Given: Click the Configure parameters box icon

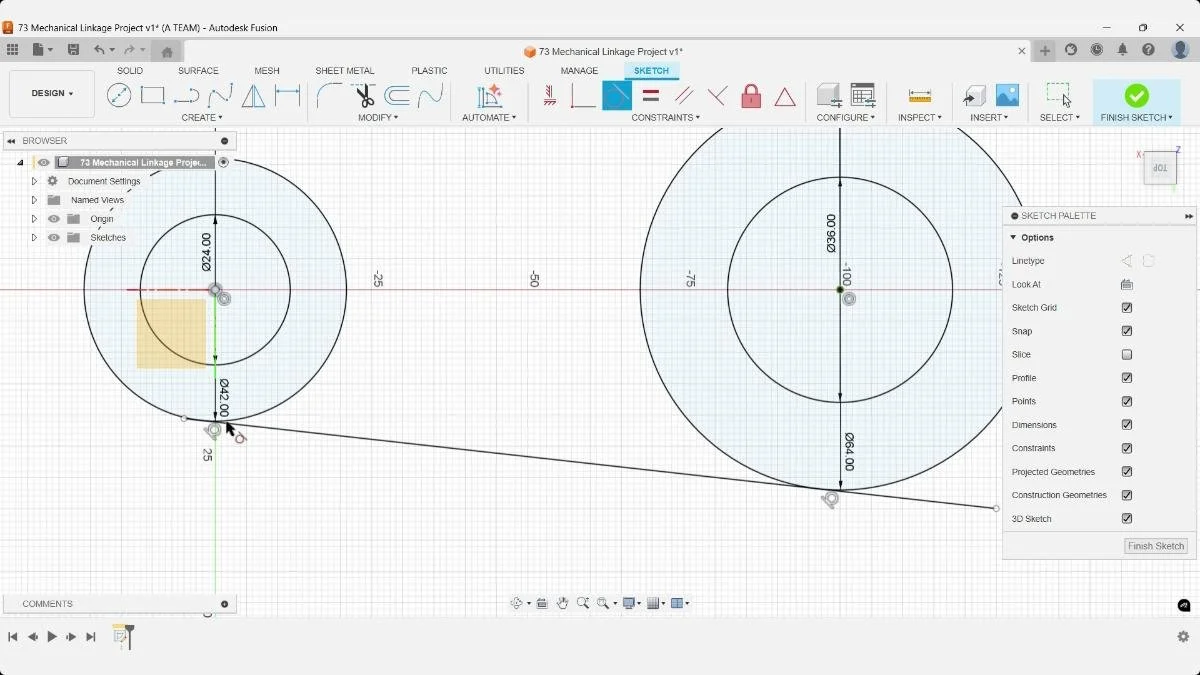Looking at the screenshot, I should (x=828, y=96).
